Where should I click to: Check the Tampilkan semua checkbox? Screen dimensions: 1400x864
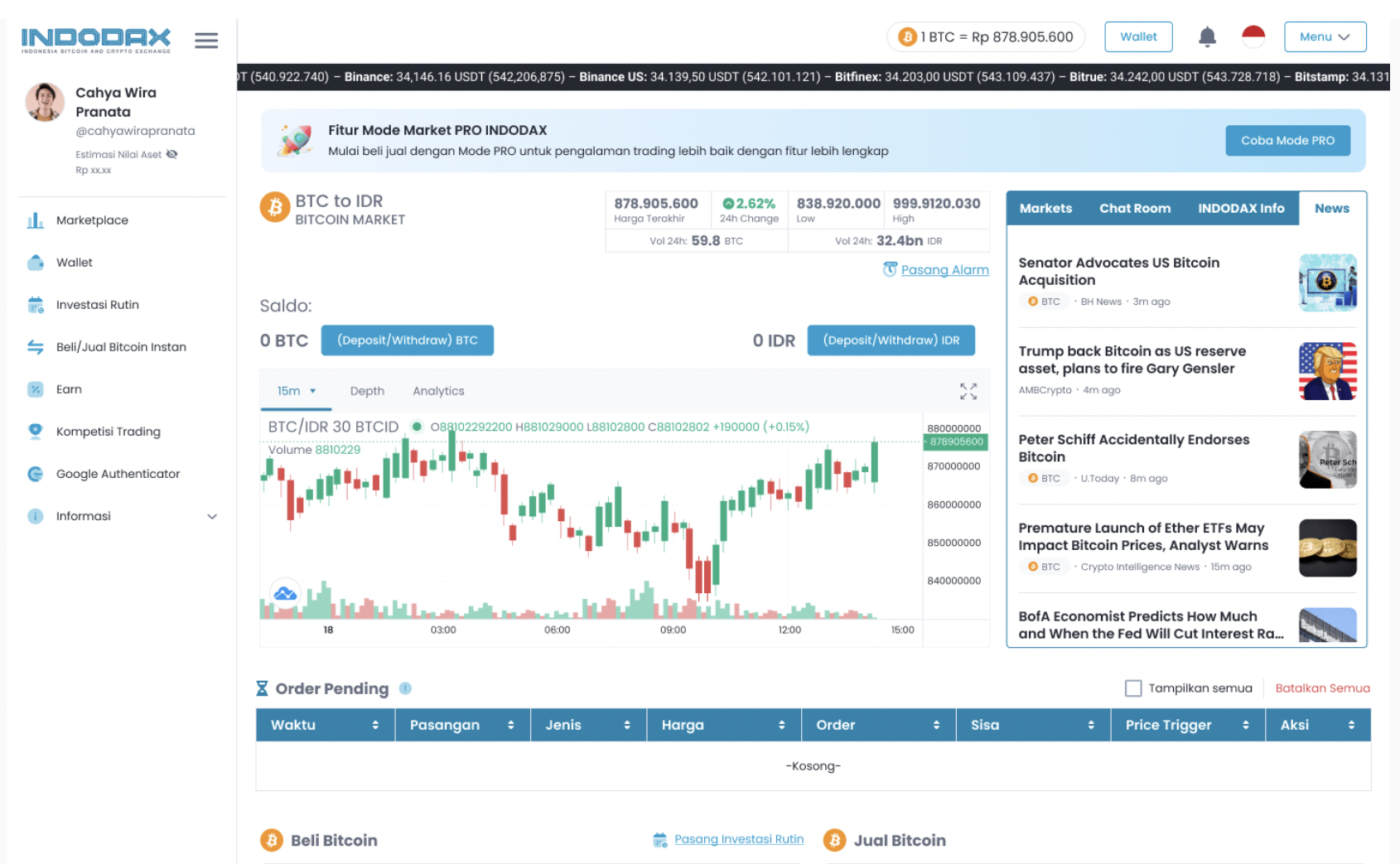pyautogui.click(x=1133, y=688)
